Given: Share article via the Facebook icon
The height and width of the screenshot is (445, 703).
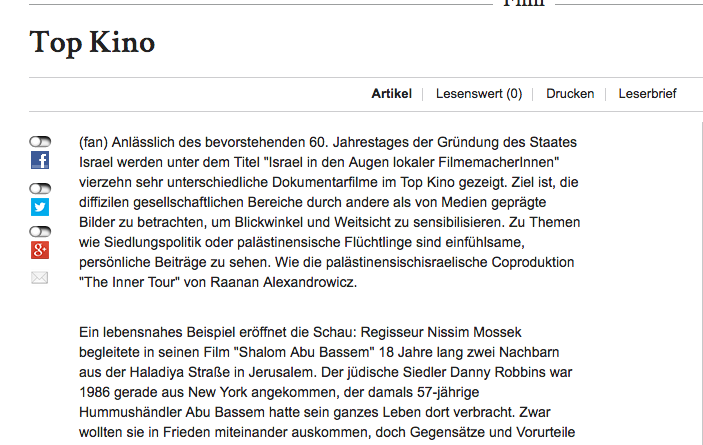Looking at the screenshot, I should 40,160.
